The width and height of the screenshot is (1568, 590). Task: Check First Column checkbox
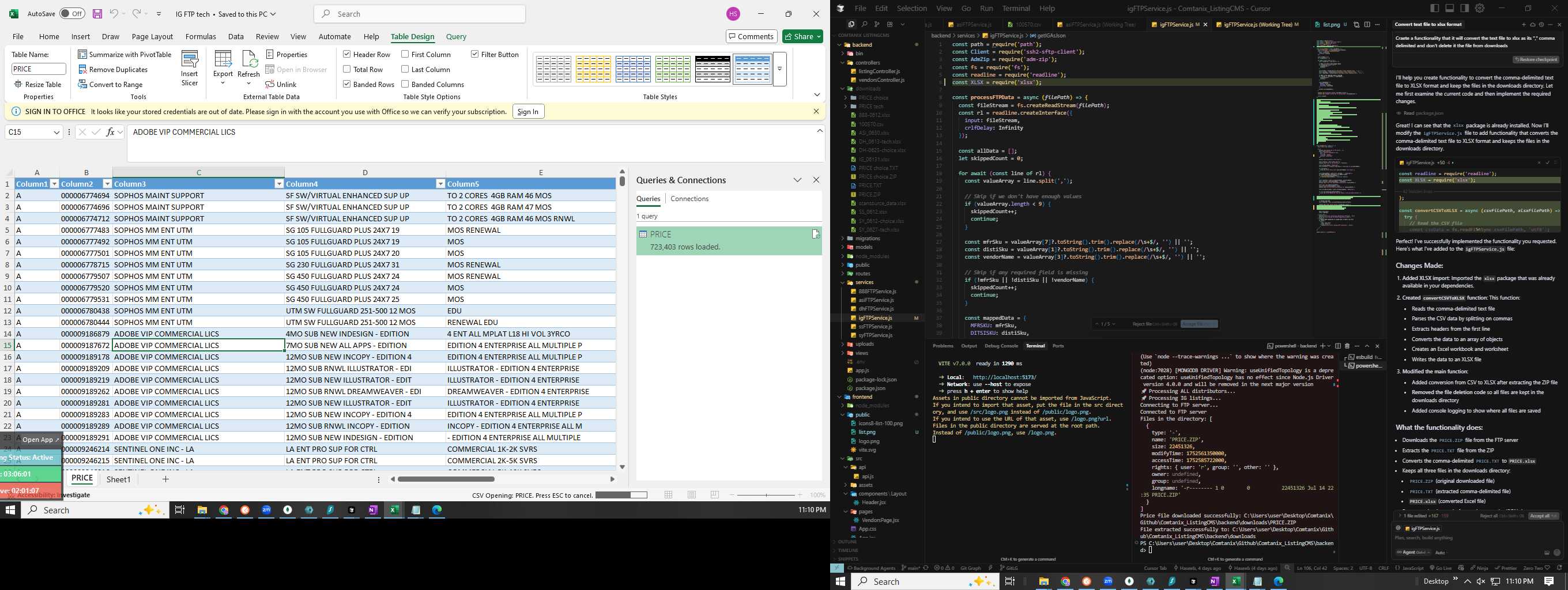[x=405, y=54]
